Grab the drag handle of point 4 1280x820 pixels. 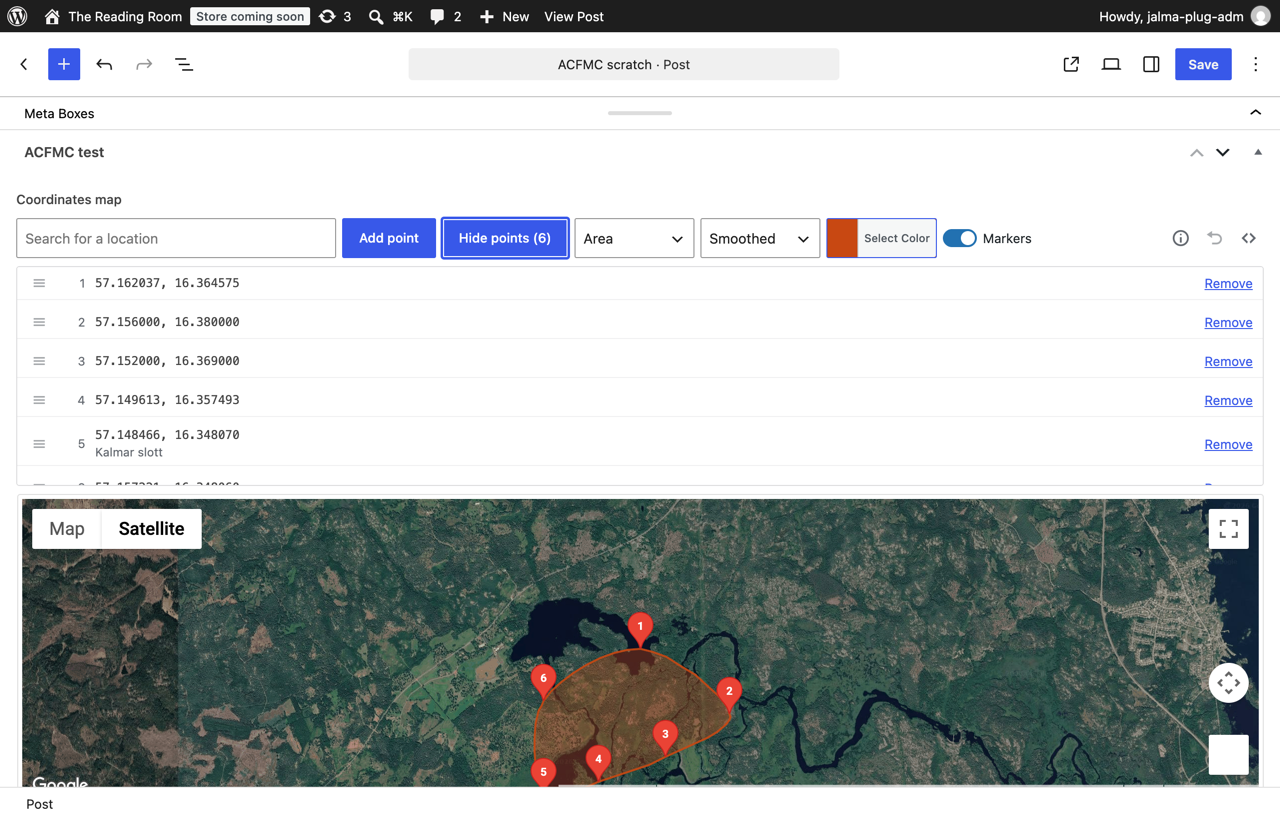coord(39,400)
